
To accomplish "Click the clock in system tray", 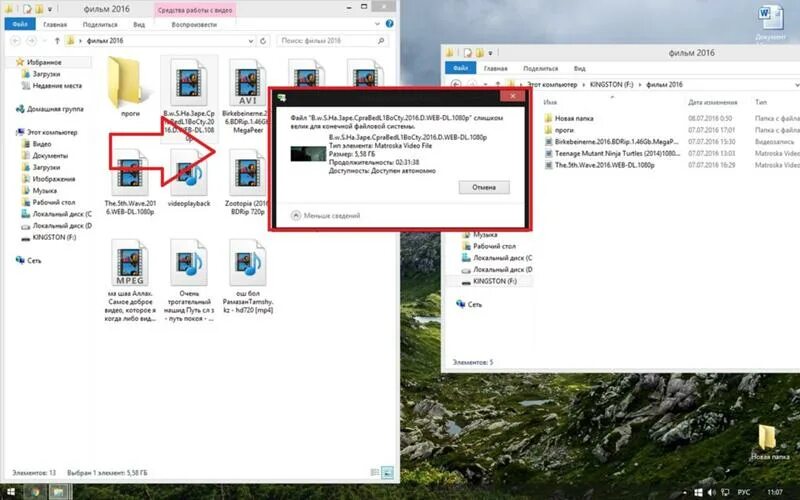I will (x=774, y=492).
